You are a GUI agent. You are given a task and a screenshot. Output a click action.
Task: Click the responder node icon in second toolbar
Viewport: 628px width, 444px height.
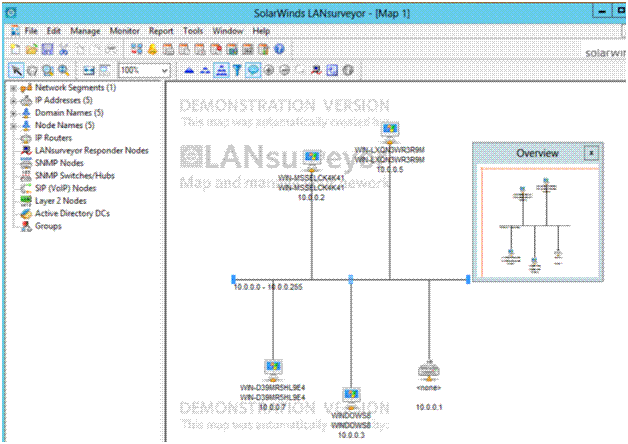coord(316,71)
